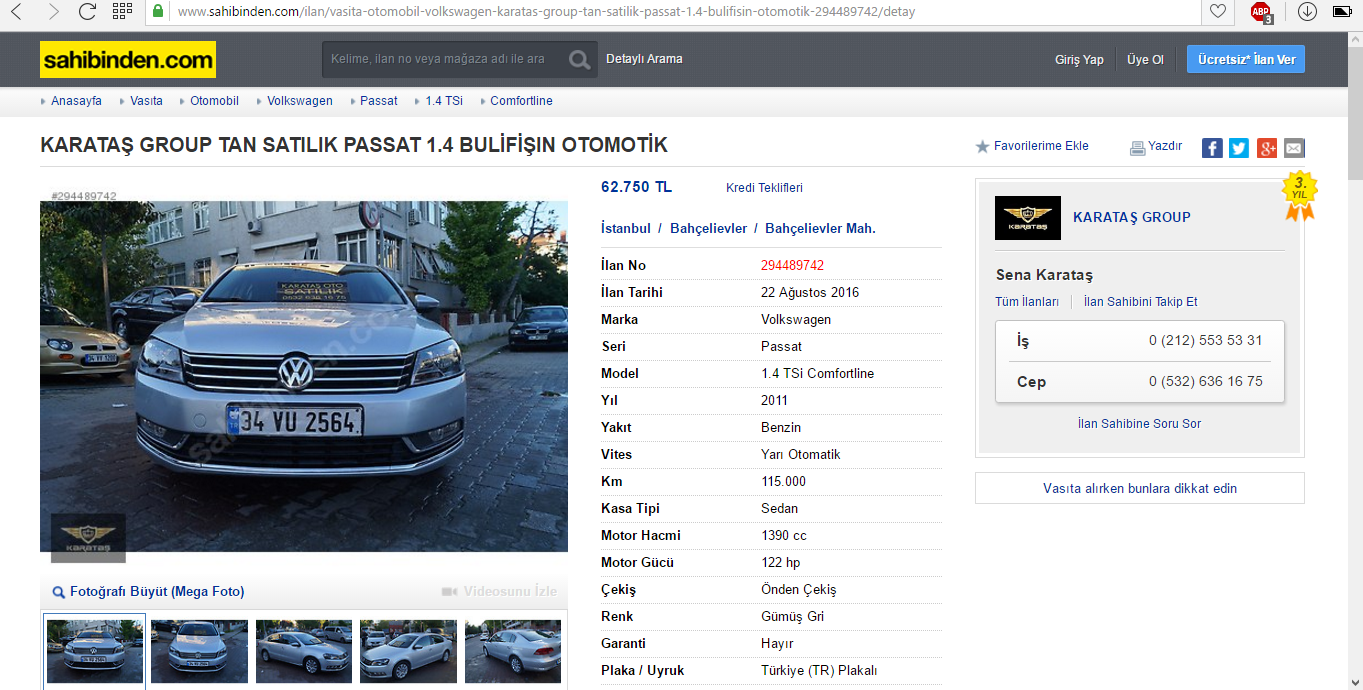
Task: Click the search magnifier icon
Action: tap(579, 59)
